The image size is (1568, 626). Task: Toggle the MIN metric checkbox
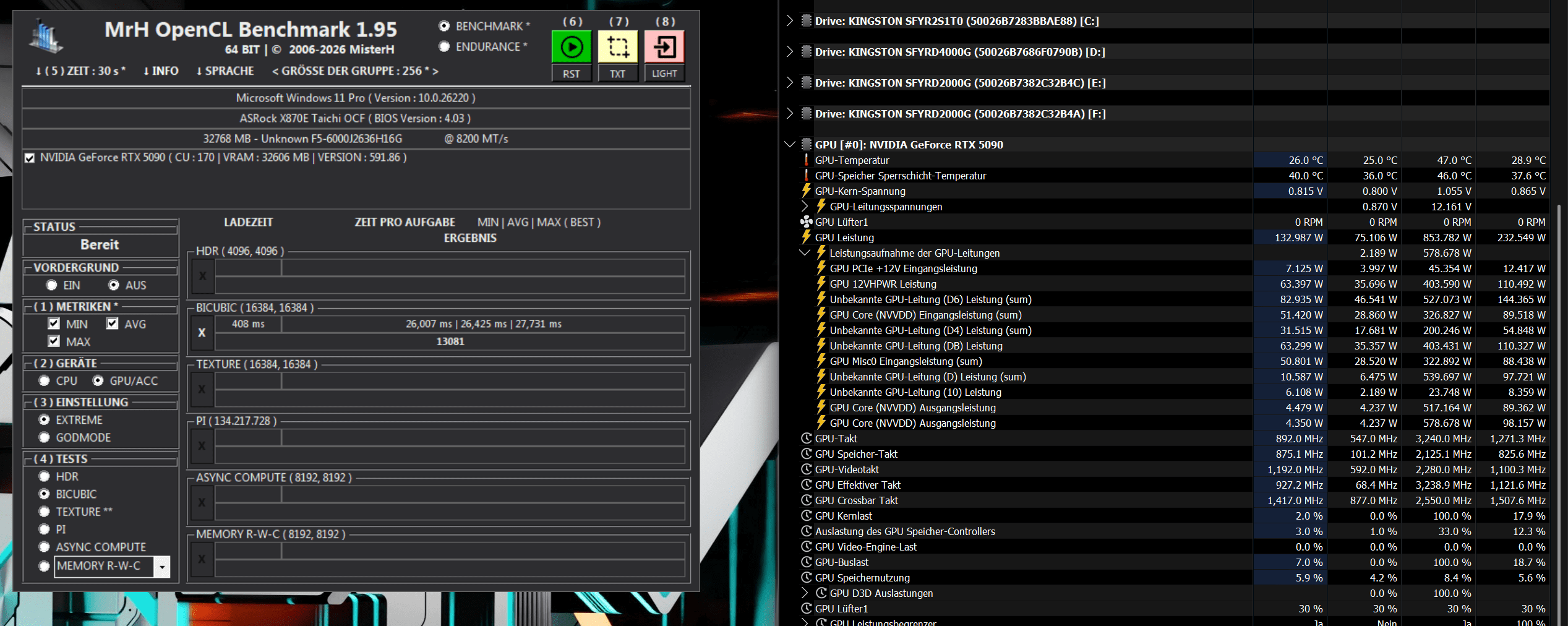pyautogui.click(x=54, y=324)
